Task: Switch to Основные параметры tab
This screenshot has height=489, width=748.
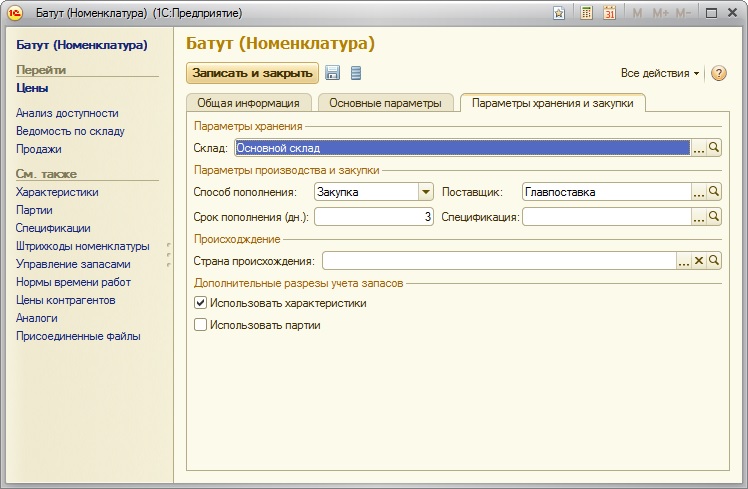Action: pyautogui.click(x=385, y=103)
